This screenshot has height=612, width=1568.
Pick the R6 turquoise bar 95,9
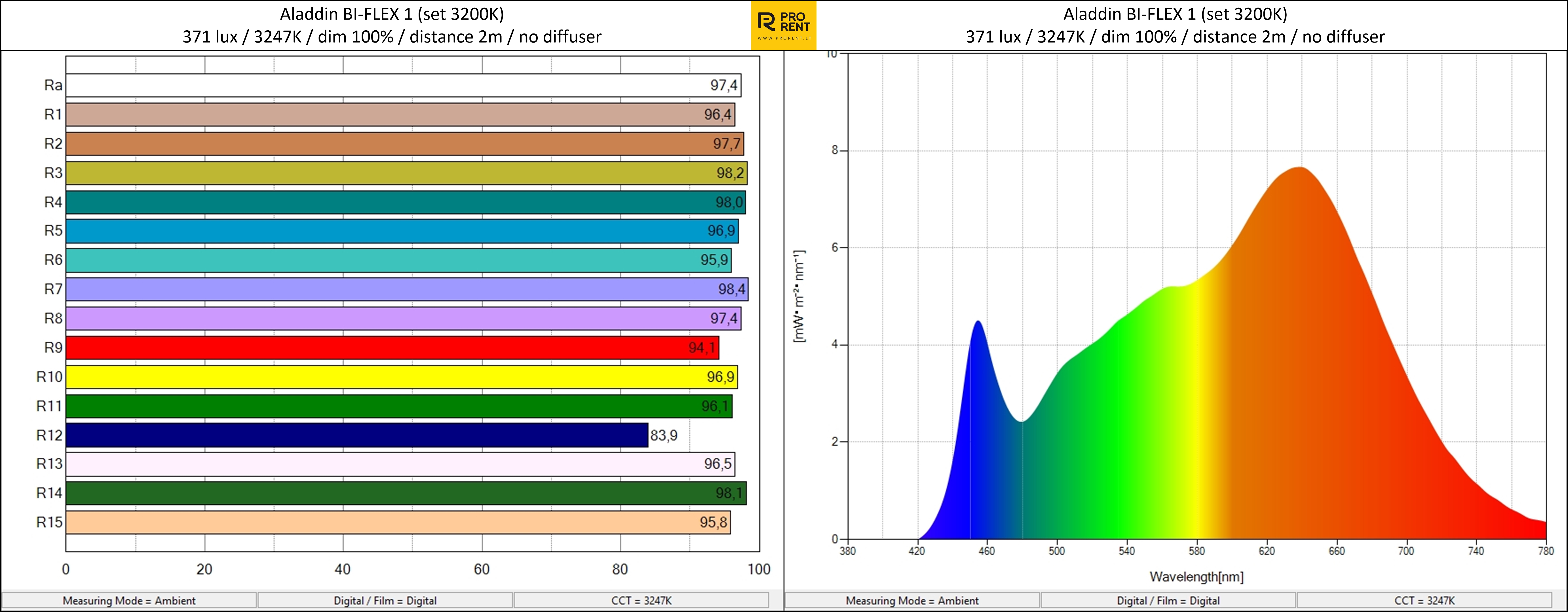click(399, 260)
